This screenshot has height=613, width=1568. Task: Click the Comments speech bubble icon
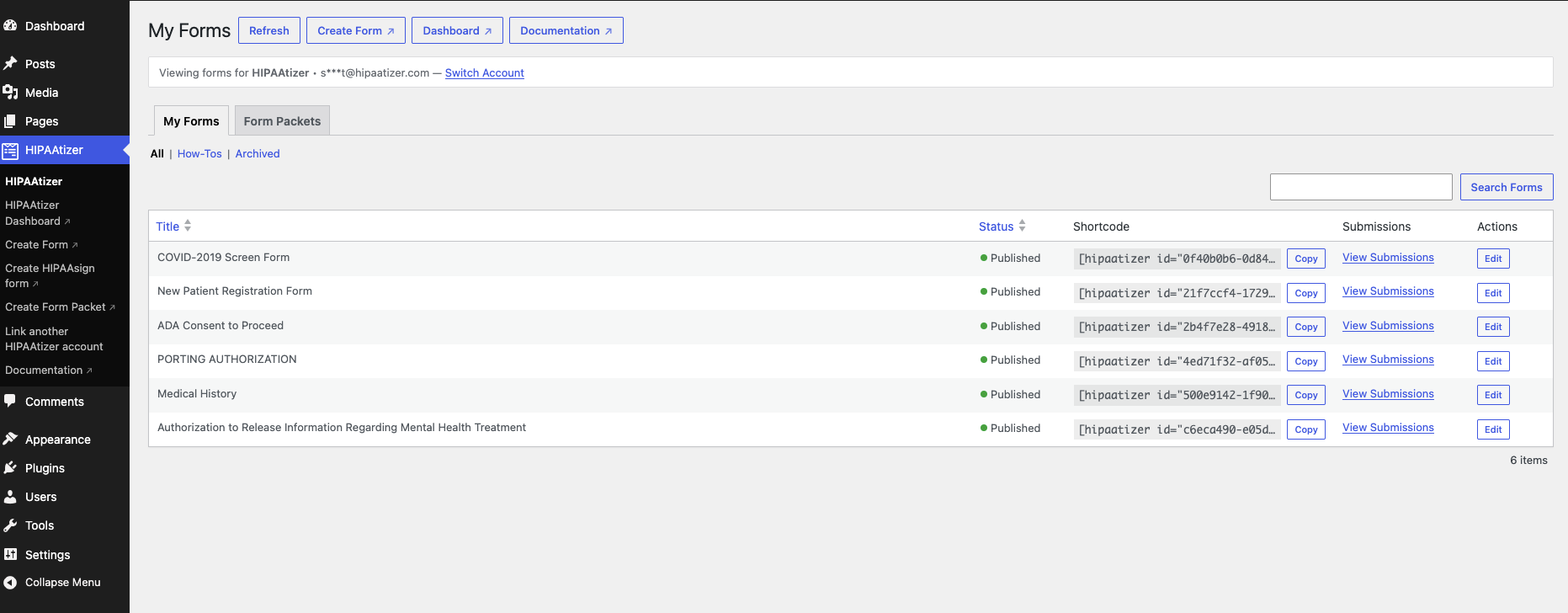point(10,402)
